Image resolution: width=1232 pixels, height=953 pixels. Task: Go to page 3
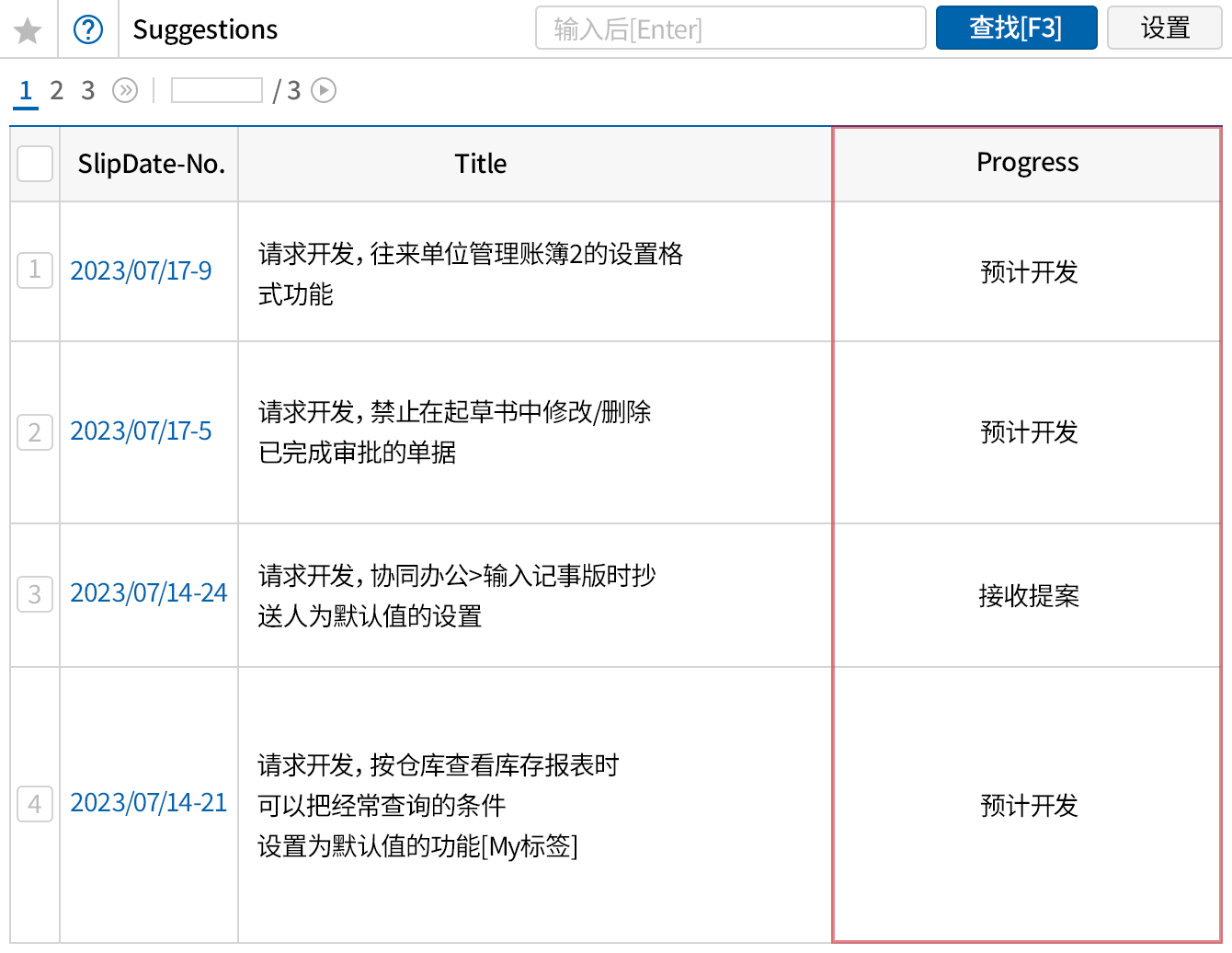pyautogui.click(x=87, y=90)
